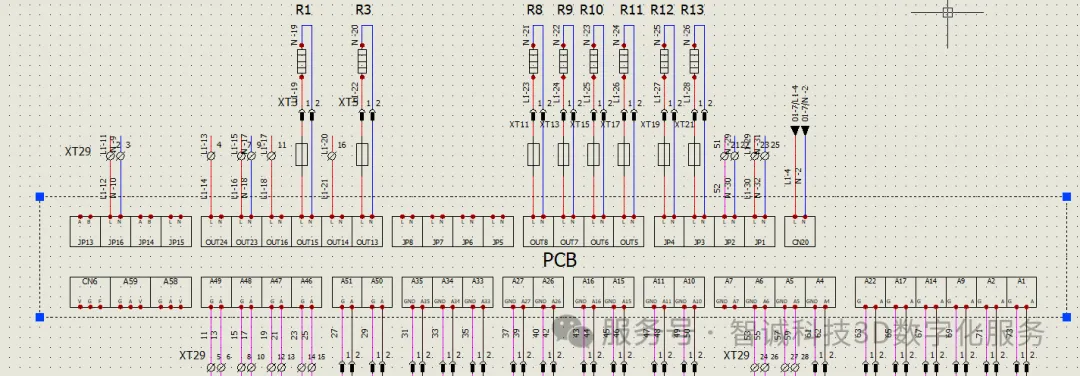Click the XT19 terminal label
This screenshot has height=376, width=1080.
coord(651,125)
